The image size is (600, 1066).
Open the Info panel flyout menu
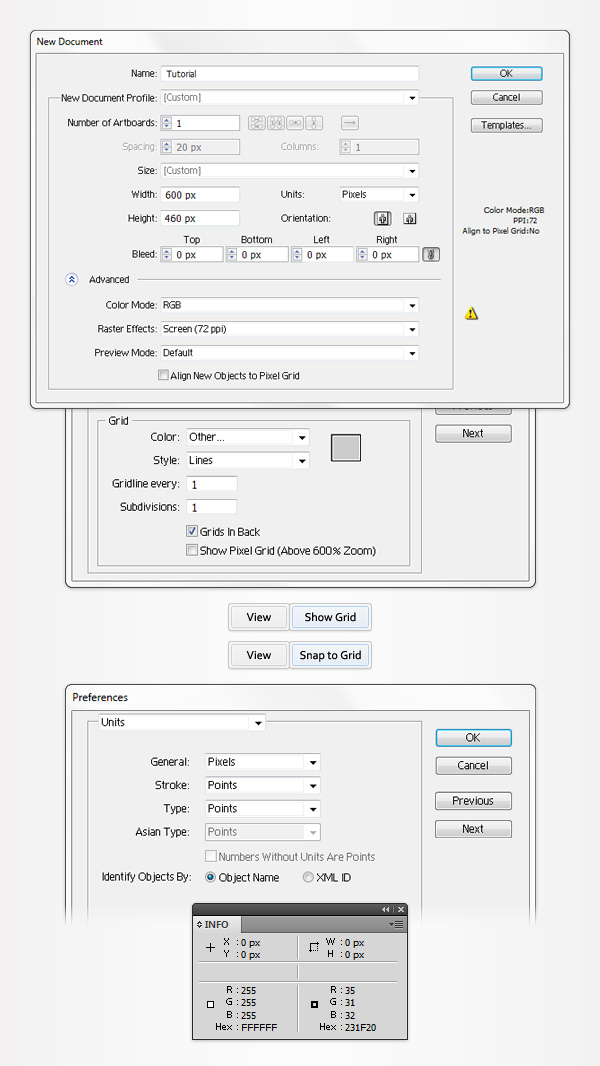(x=396, y=925)
